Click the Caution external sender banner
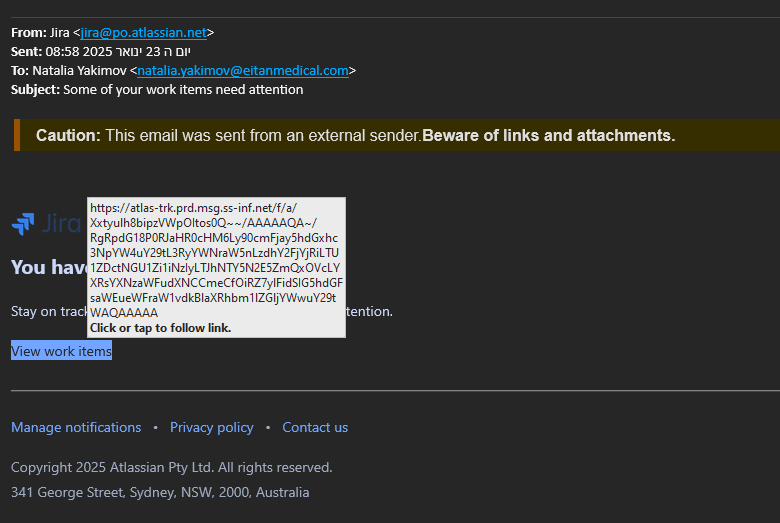Screen dimensions: 780x523 (397, 135)
